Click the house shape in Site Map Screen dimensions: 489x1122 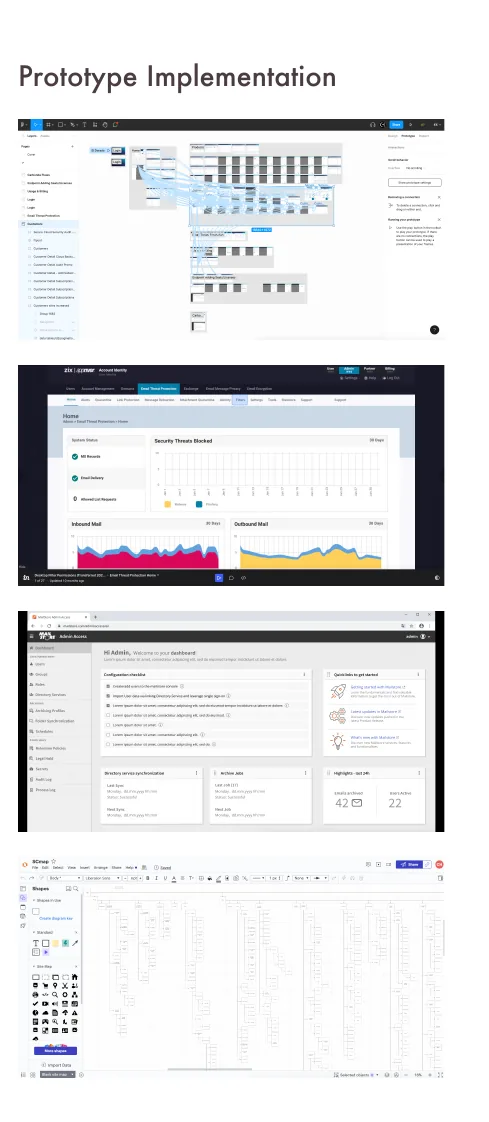74,977
